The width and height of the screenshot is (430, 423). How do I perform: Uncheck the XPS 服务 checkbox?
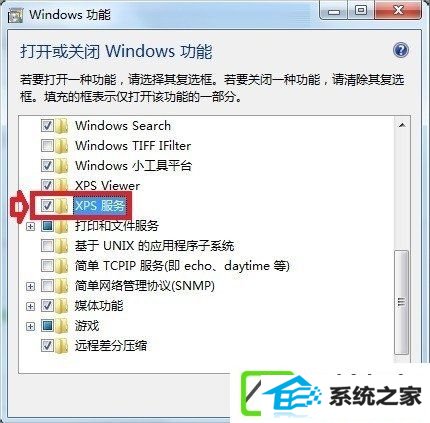(47, 206)
